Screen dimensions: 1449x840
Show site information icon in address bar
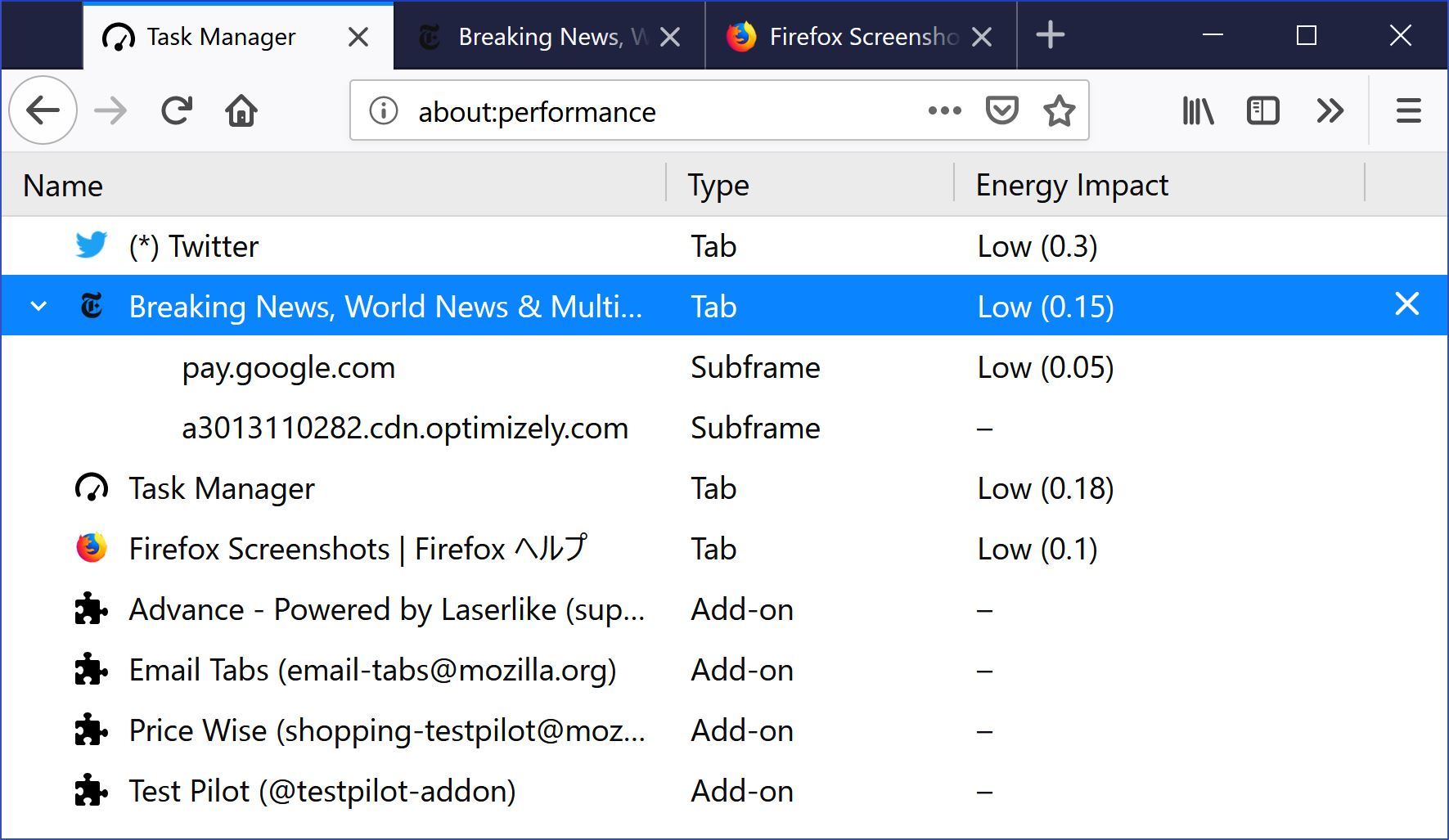pyautogui.click(x=383, y=110)
